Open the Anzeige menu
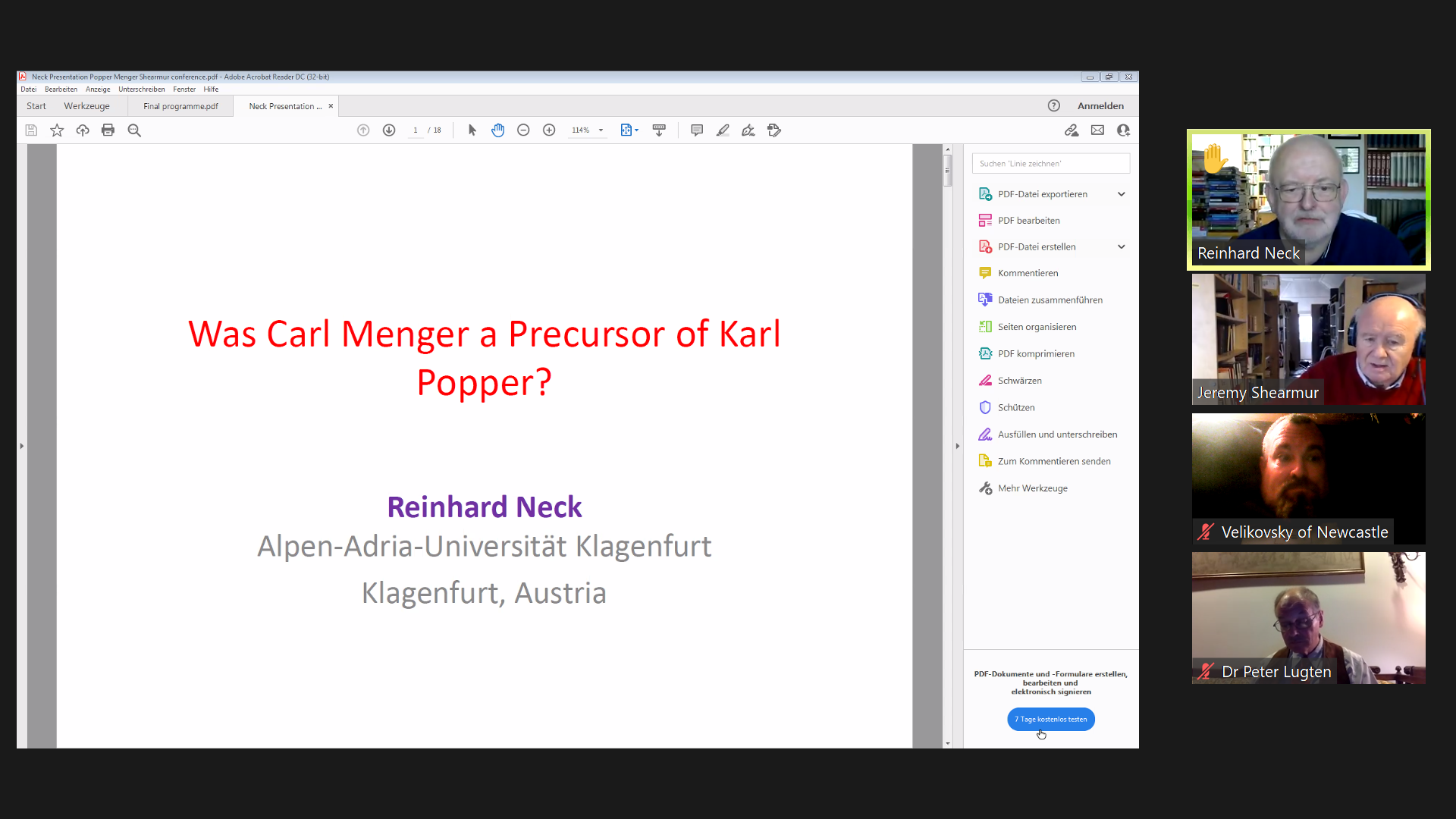Screen dimensions: 1456x819 [x=98, y=89]
